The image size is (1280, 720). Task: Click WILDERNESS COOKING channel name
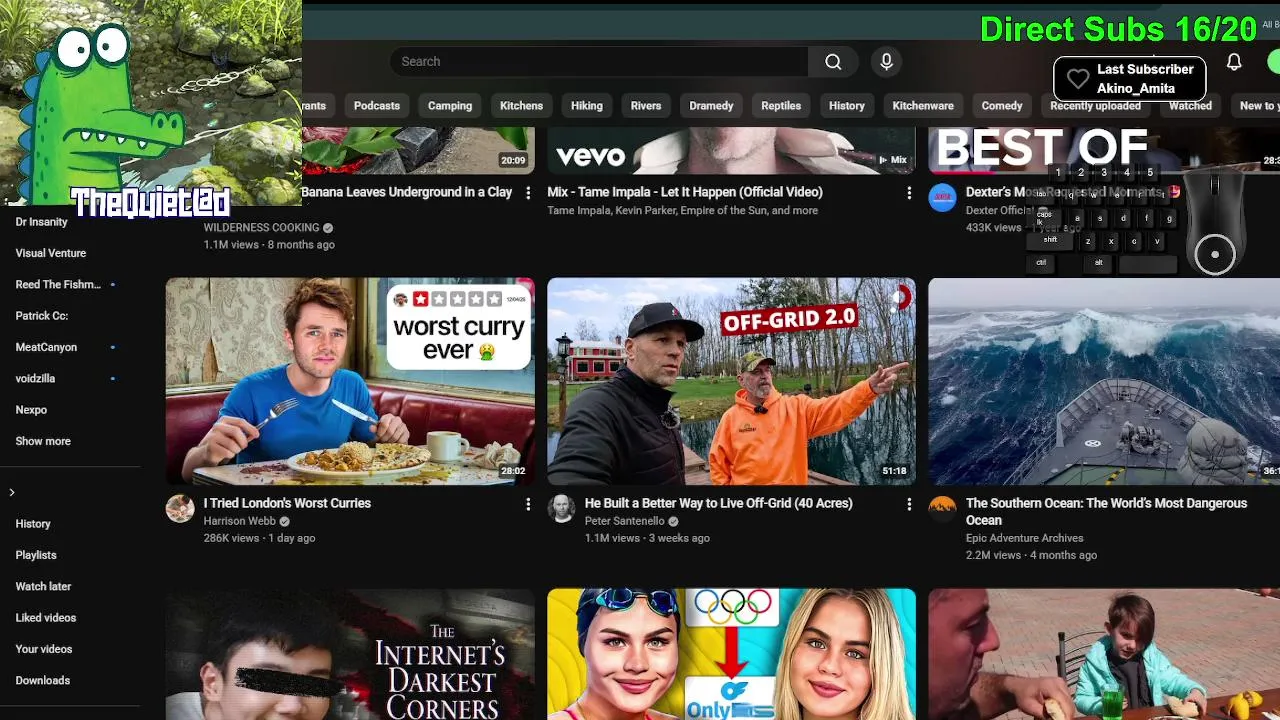coord(261,228)
